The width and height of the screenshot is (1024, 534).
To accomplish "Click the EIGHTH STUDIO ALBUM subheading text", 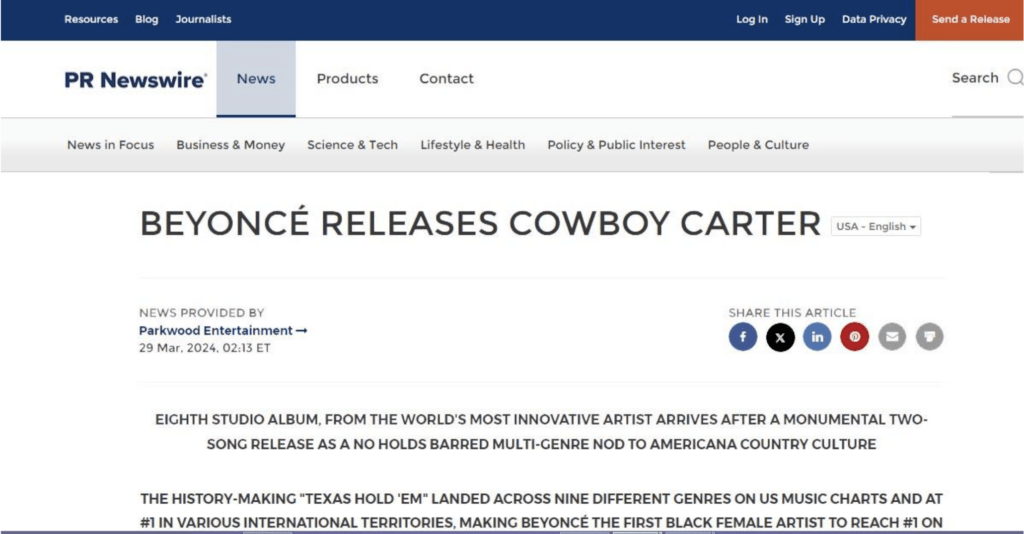I will [541, 432].
